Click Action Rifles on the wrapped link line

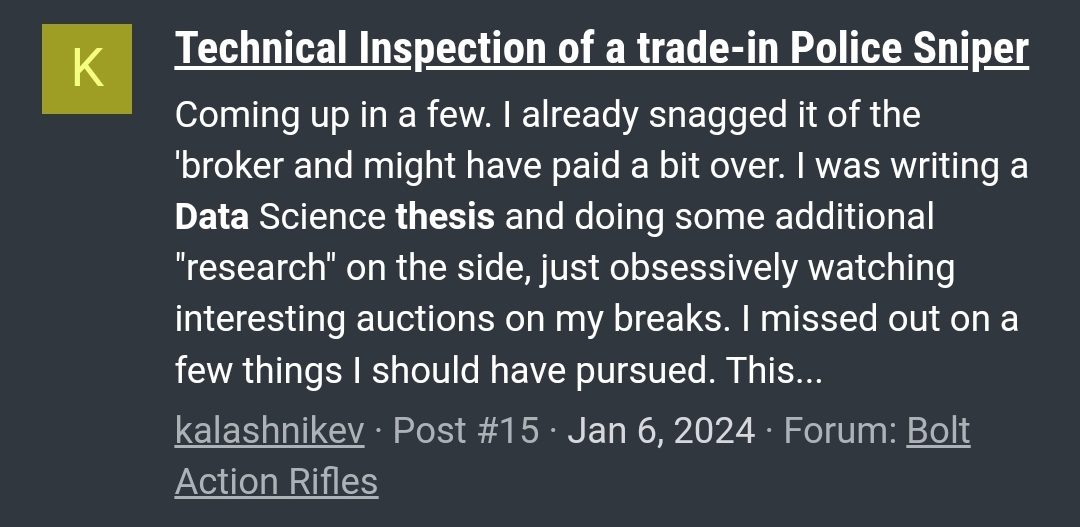click(x=276, y=481)
